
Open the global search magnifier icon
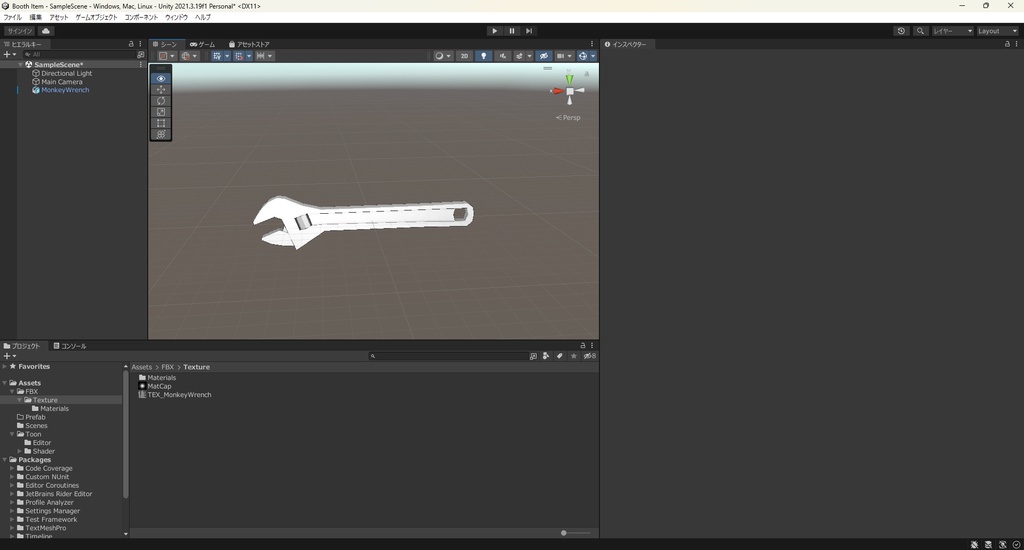coord(920,31)
